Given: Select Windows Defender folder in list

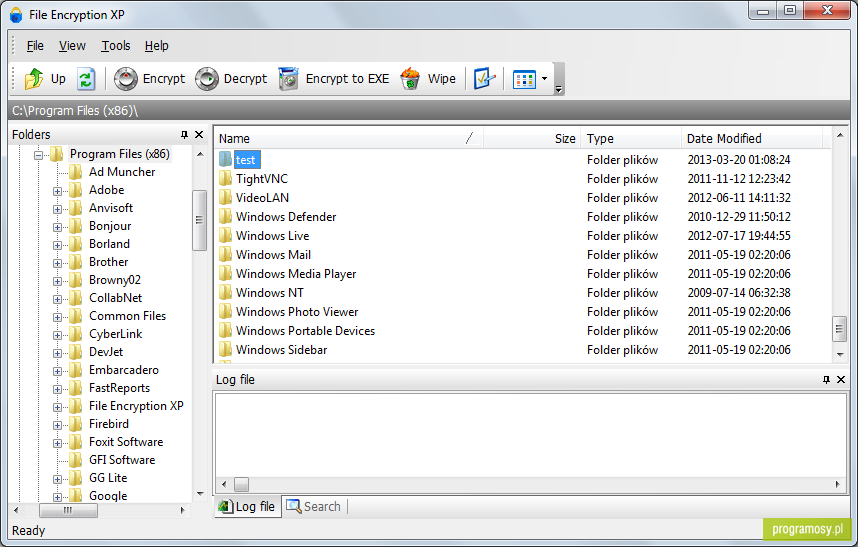Looking at the screenshot, I should pyautogui.click(x=286, y=217).
